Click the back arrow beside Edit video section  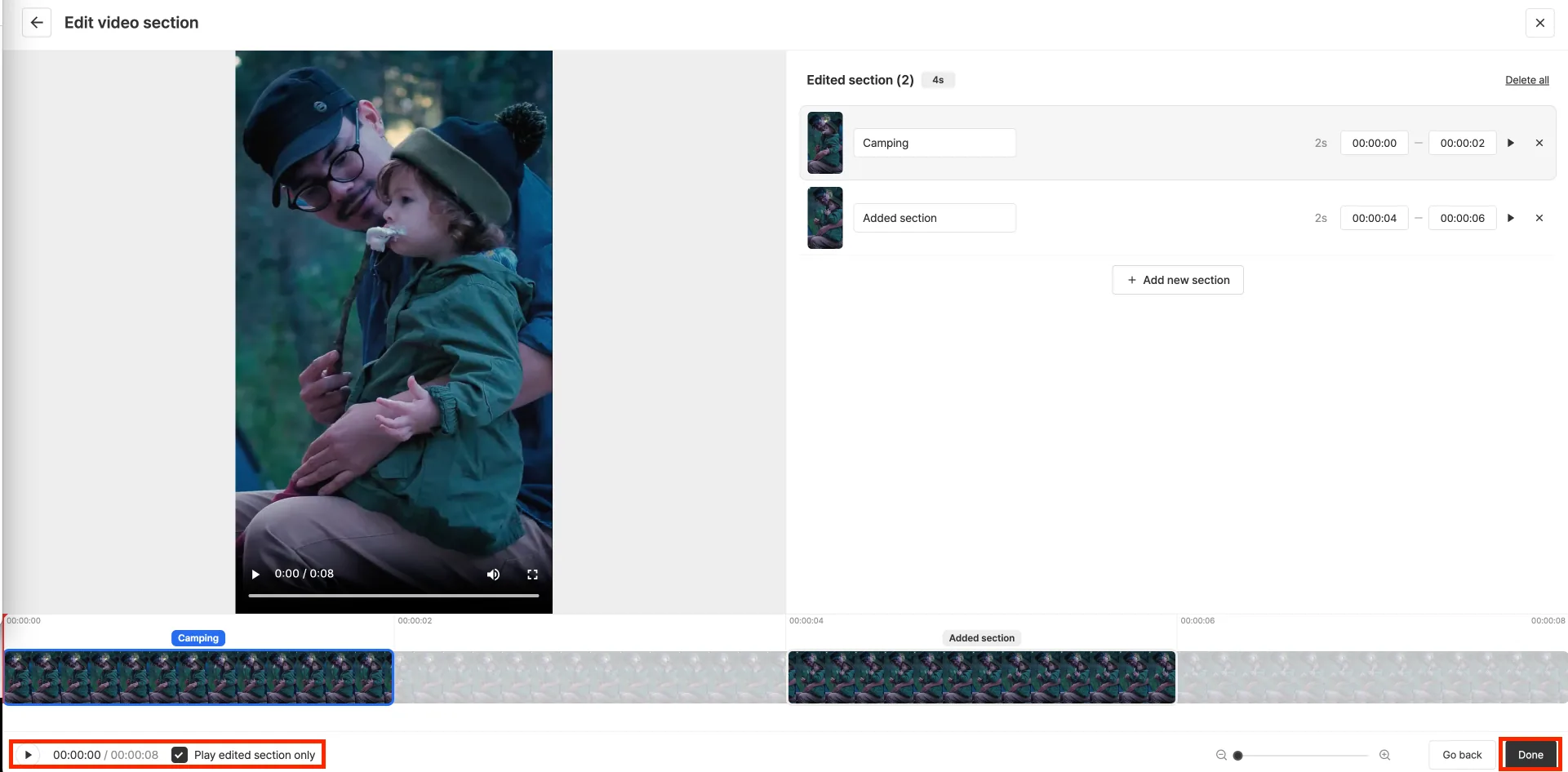(x=37, y=23)
